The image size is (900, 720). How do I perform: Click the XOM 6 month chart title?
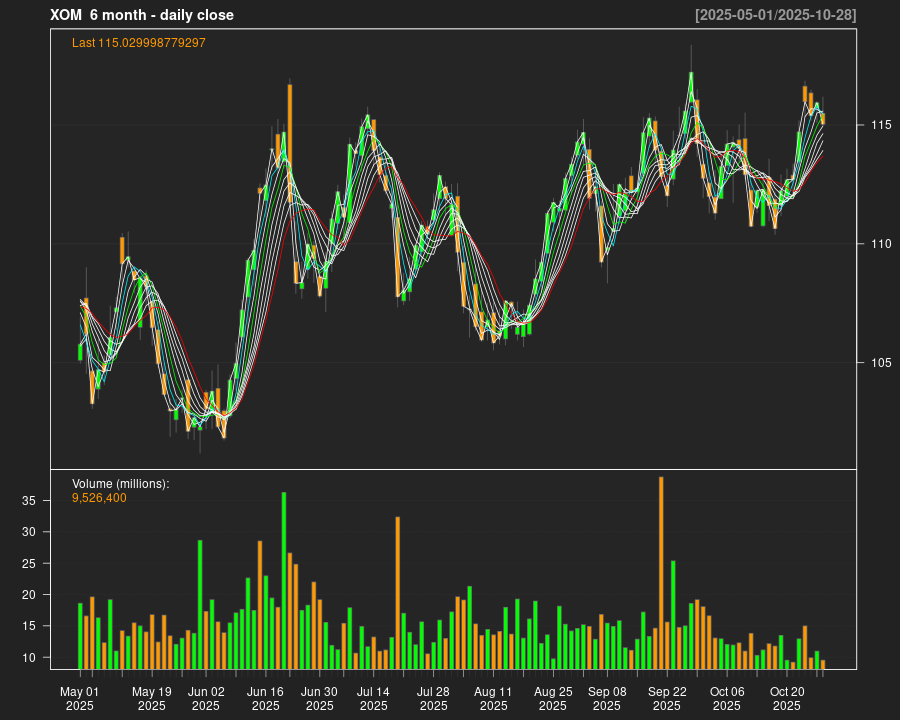coord(141,15)
